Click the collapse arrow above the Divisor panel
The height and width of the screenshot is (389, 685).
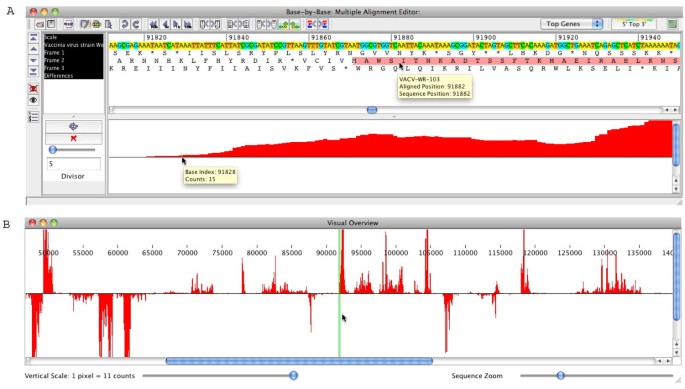[73, 117]
